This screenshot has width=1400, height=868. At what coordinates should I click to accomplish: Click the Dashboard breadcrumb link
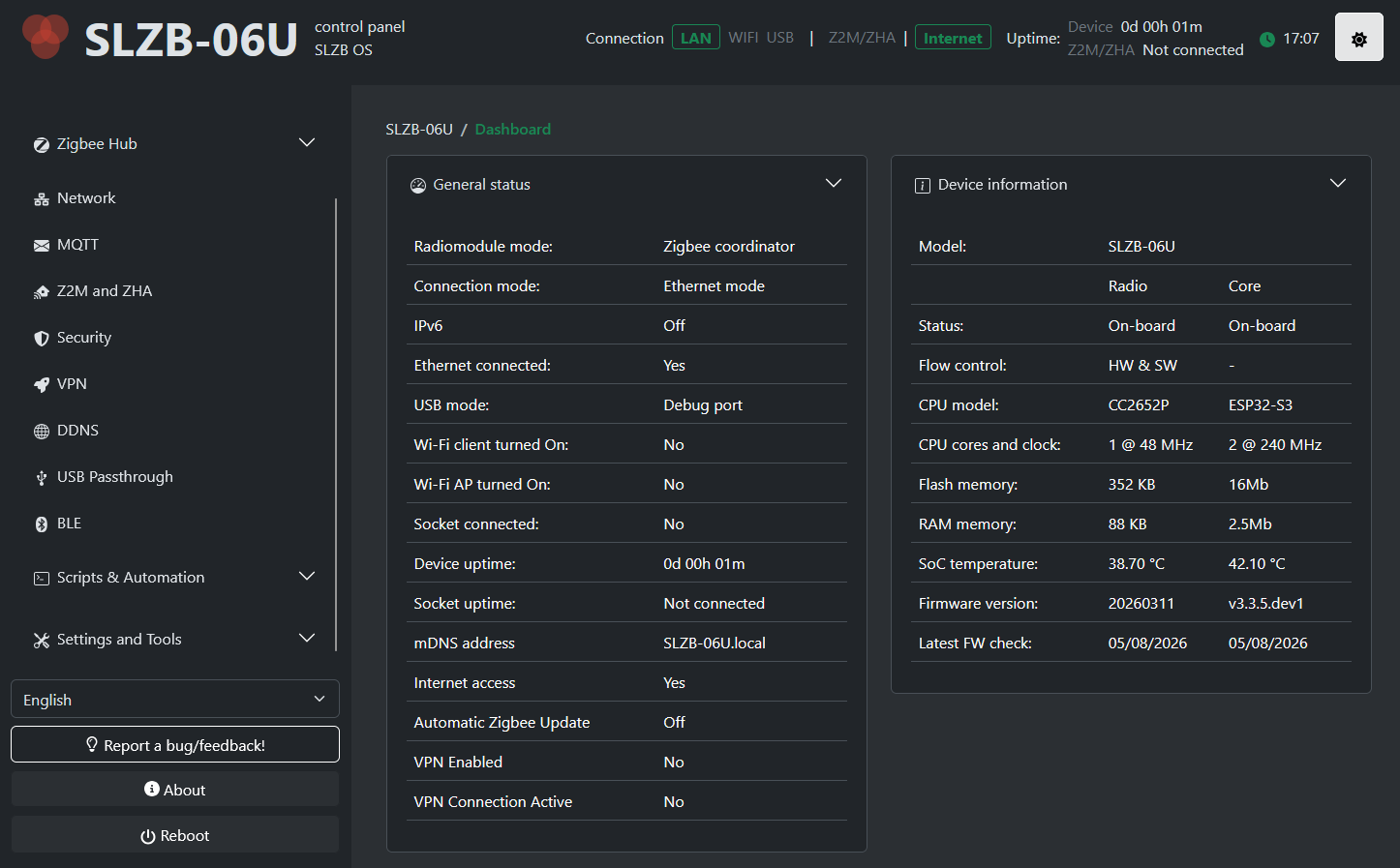(x=513, y=129)
